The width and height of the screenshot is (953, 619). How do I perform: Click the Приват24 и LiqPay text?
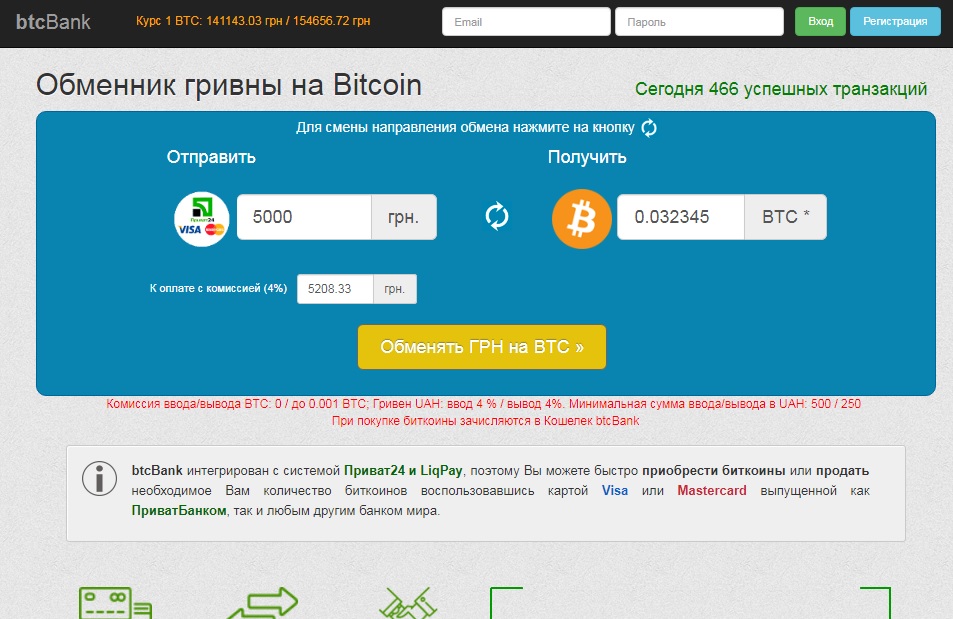tap(403, 471)
